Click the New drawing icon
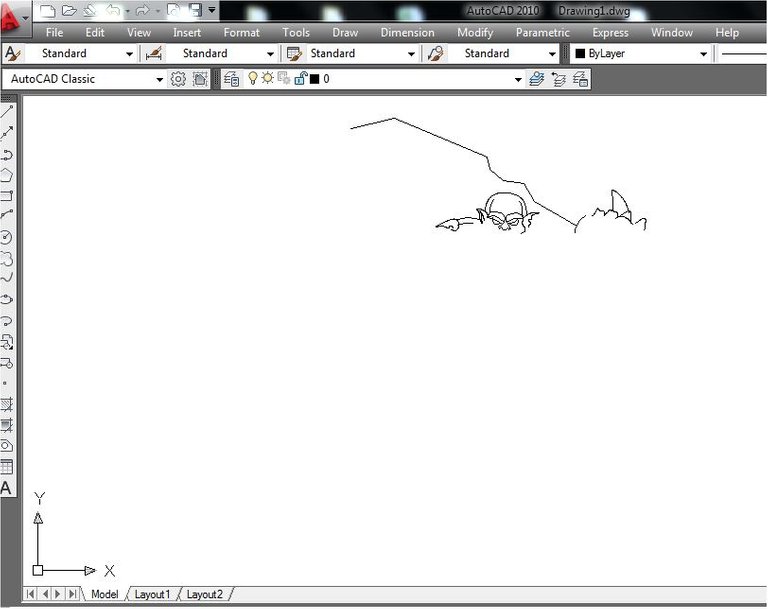The width and height of the screenshot is (768, 609). coord(47,10)
